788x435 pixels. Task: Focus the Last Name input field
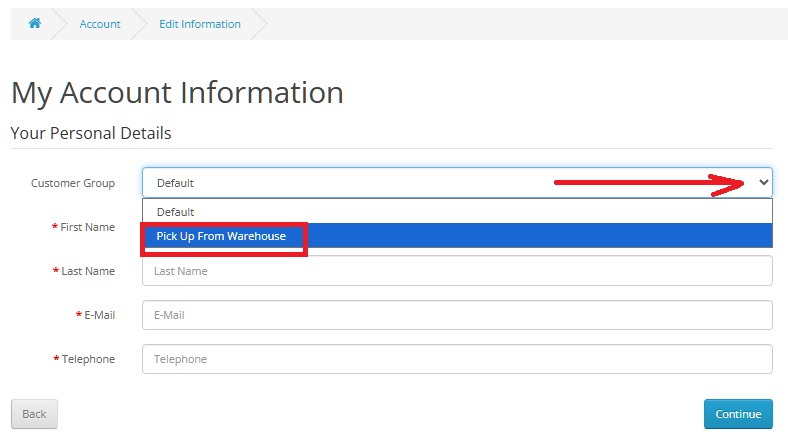pyautogui.click(x=457, y=271)
